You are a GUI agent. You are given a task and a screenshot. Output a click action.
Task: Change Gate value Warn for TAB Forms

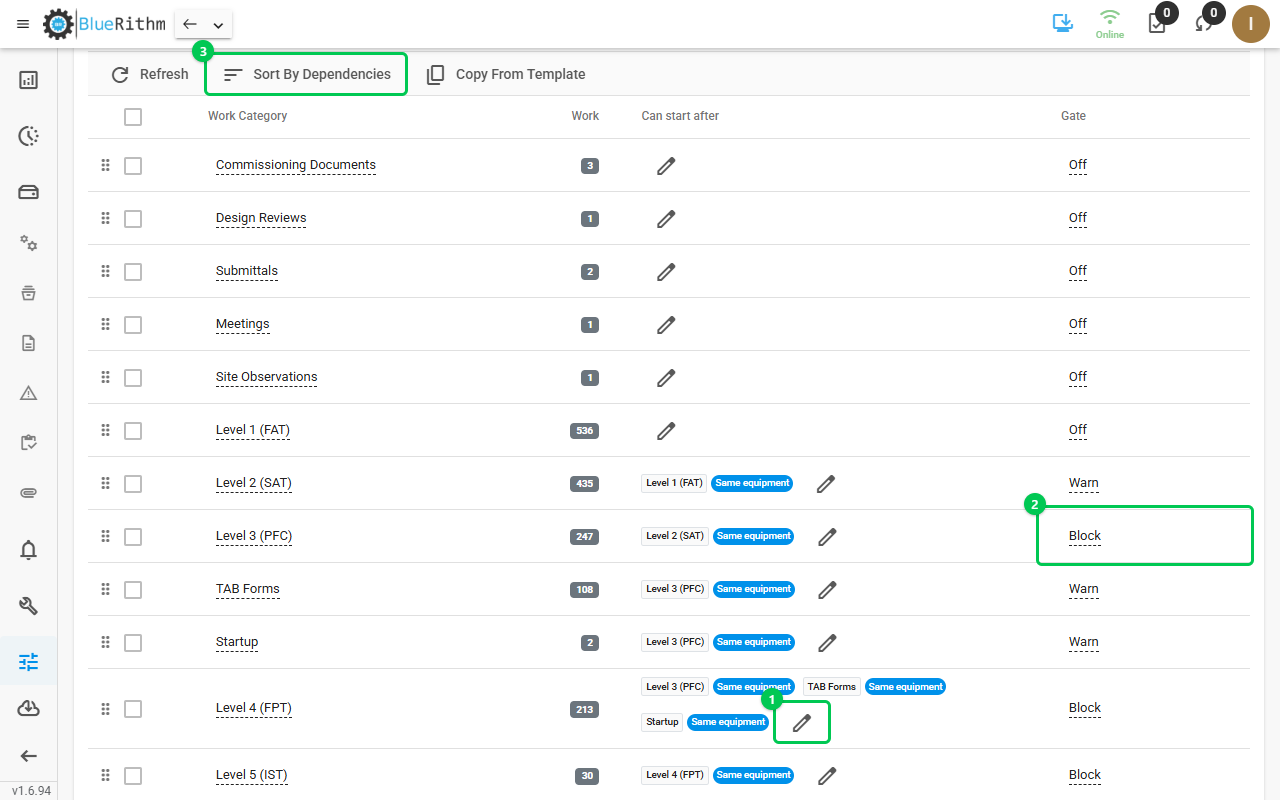[1084, 589]
